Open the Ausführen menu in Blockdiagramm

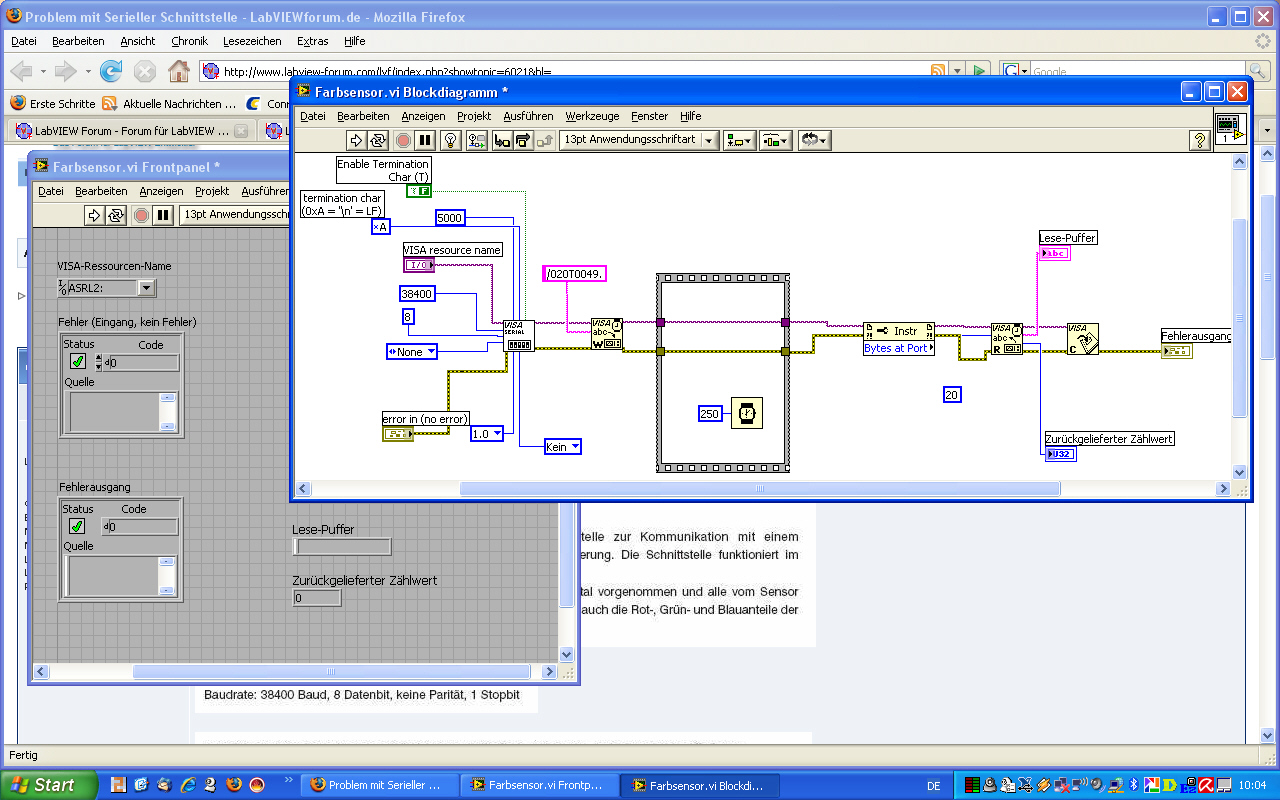[x=526, y=116]
